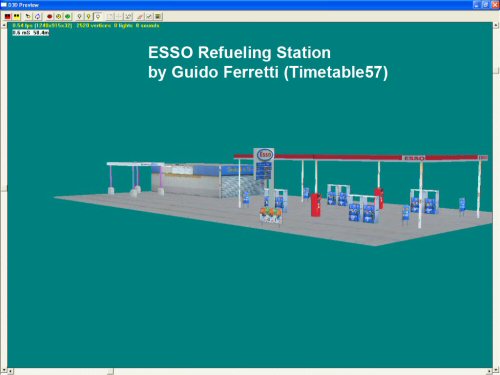This screenshot has width=500, height=375.
Task: Maximize the O3D Preview window
Action: (486, 5)
